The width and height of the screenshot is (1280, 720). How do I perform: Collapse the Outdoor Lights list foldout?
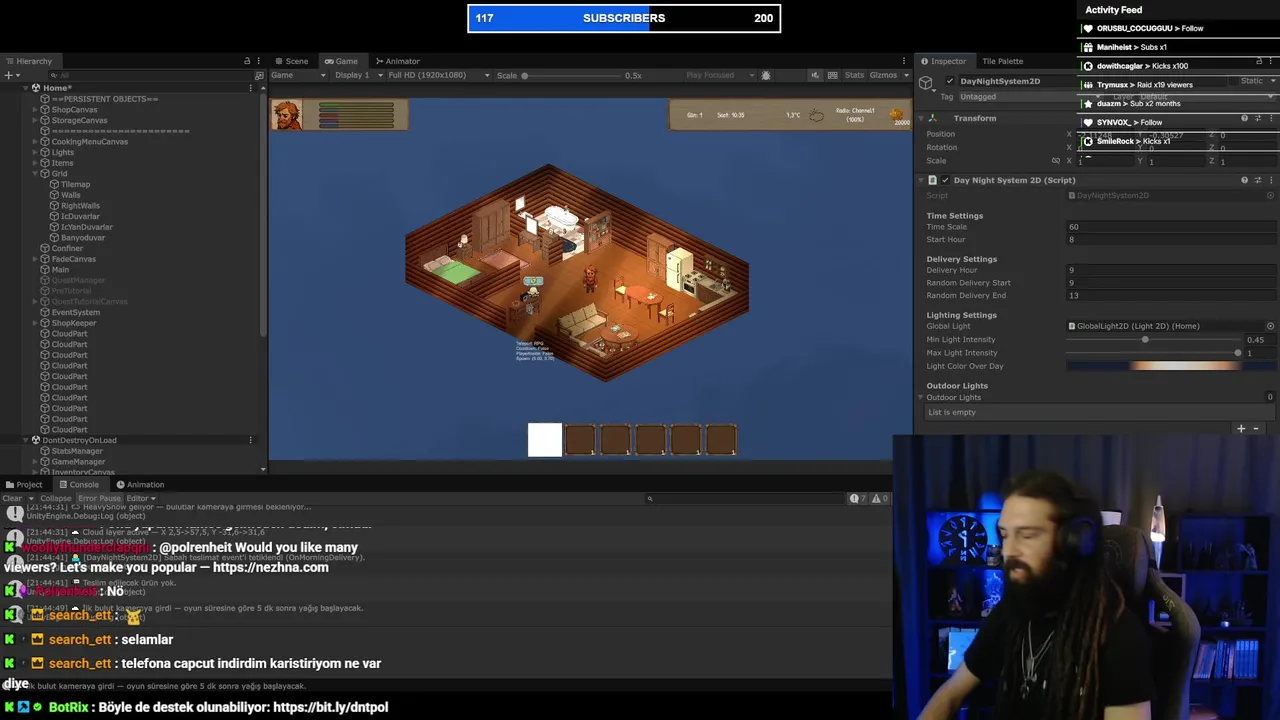[x=922, y=397]
